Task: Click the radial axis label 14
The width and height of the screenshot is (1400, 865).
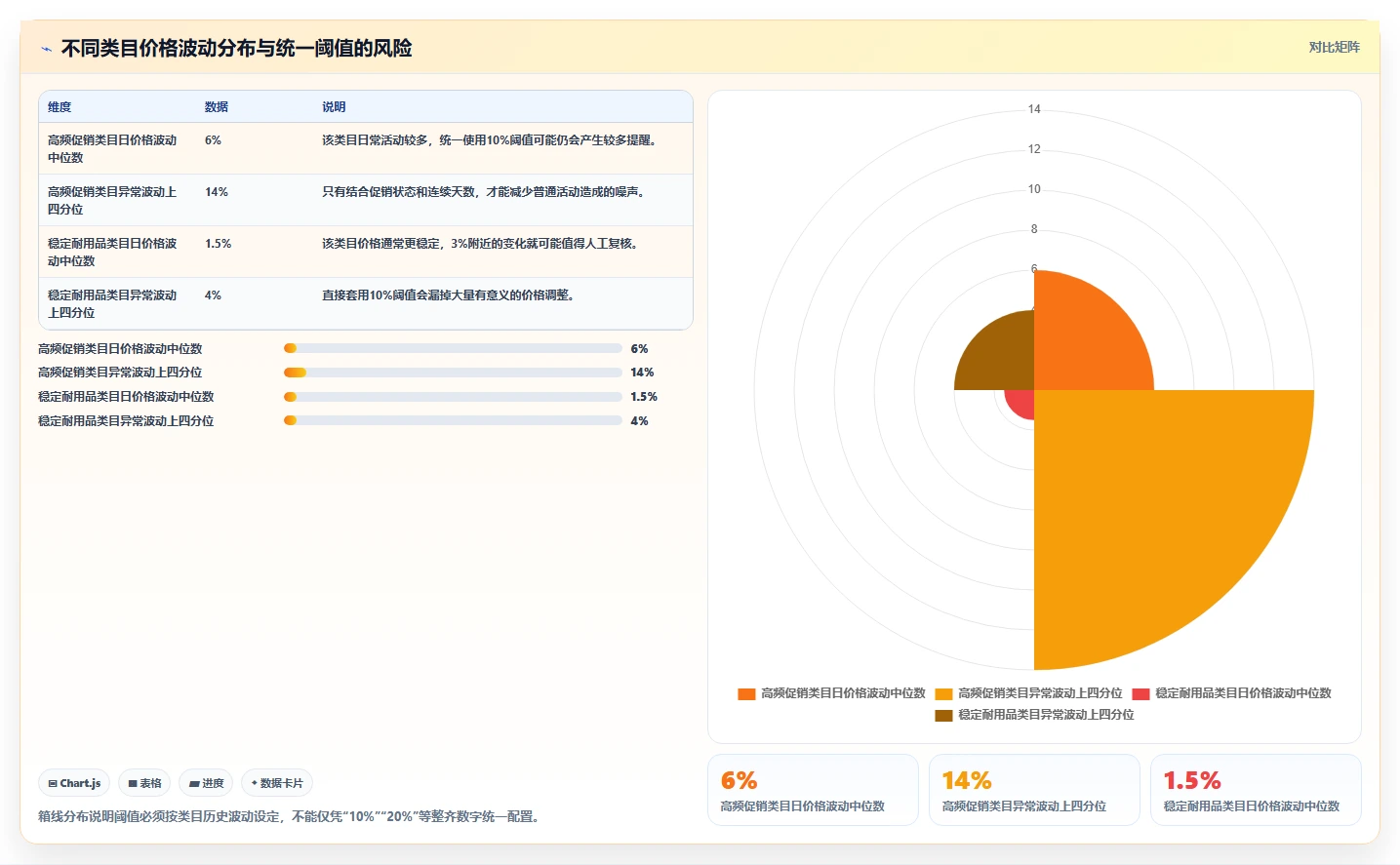Action: pyautogui.click(x=1034, y=109)
